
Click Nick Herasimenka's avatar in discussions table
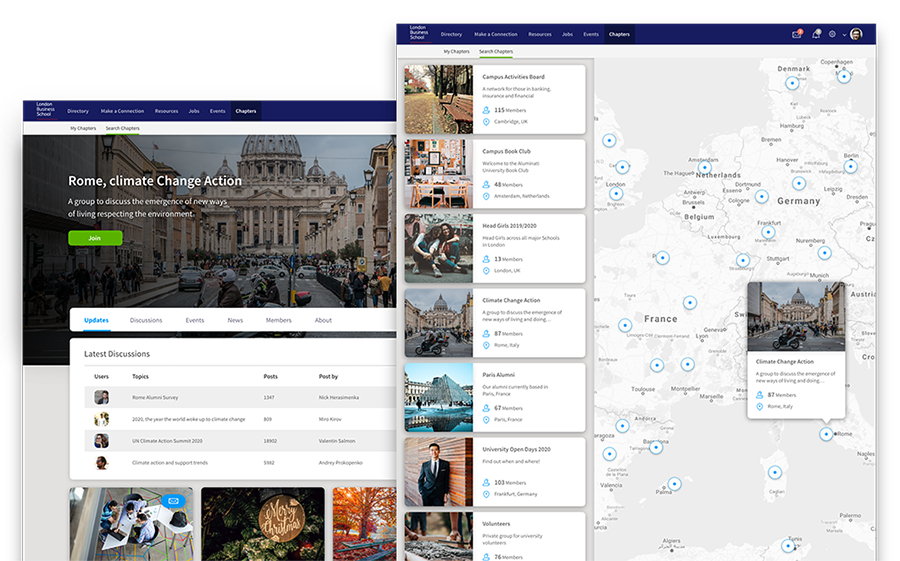point(102,397)
